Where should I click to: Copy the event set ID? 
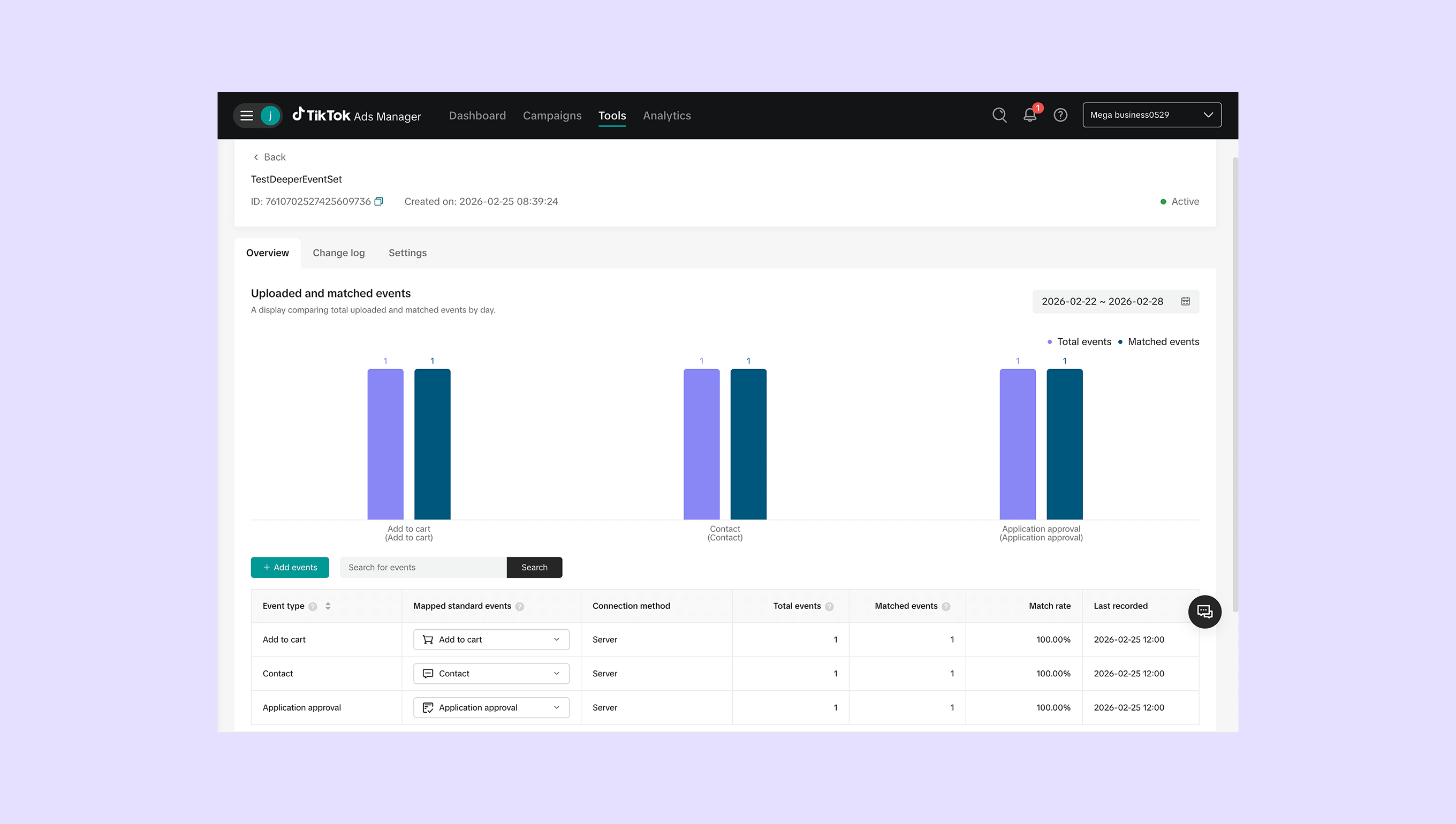pos(378,202)
